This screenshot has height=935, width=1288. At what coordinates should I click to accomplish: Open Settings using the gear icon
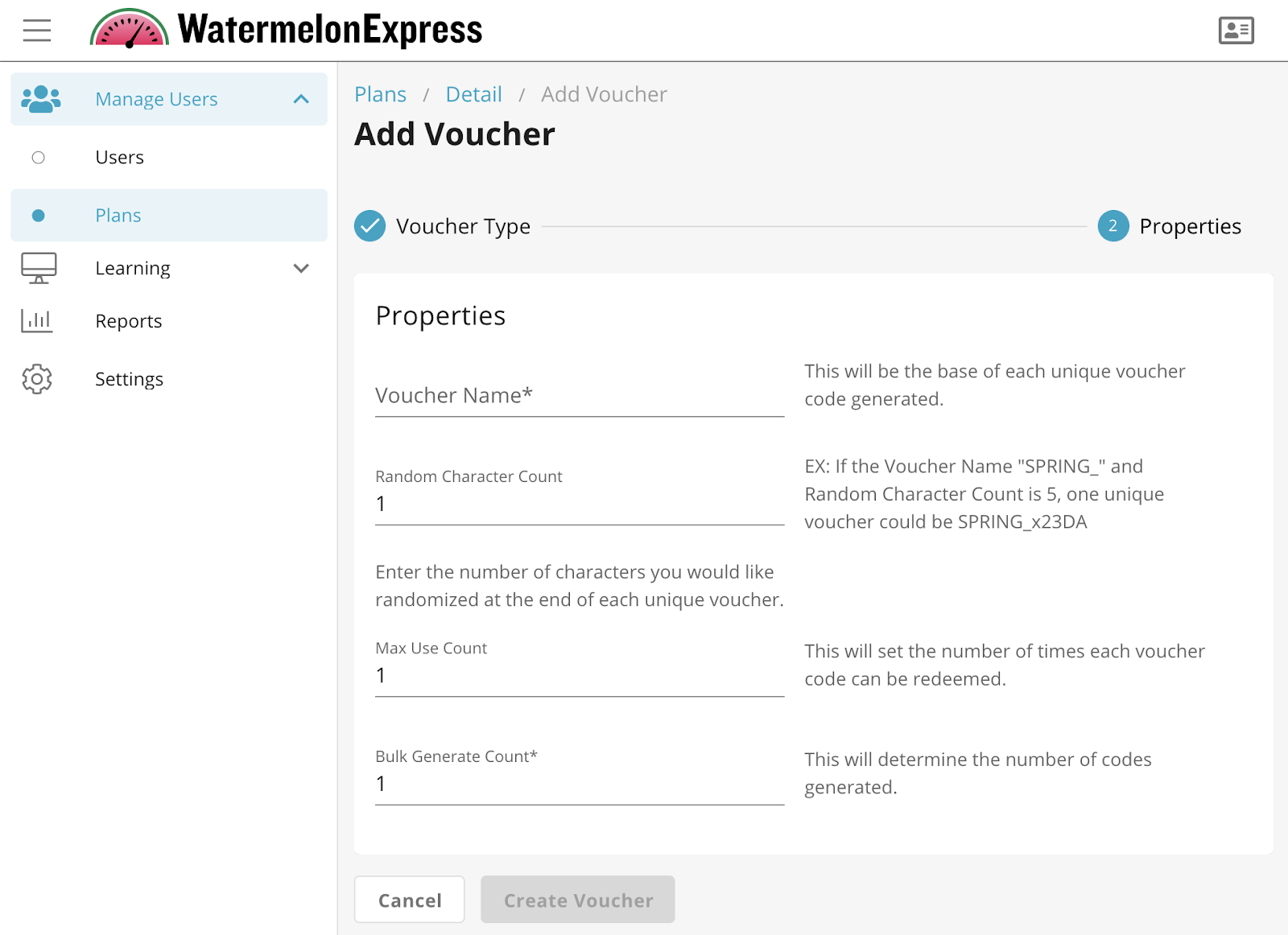click(x=36, y=378)
